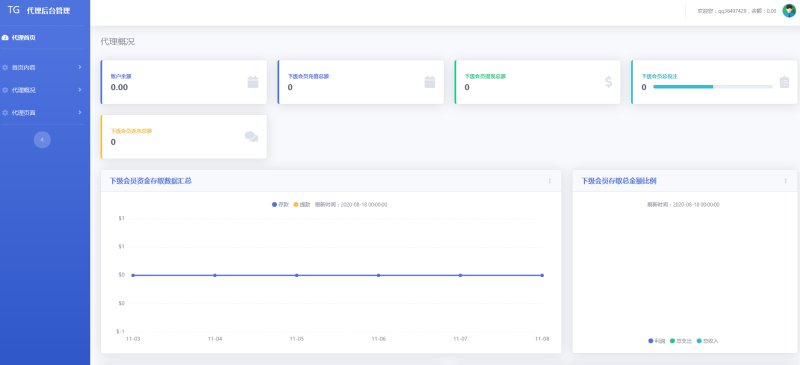Click the user avatar in the top-right corner
The height and width of the screenshot is (365, 800).
[x=789, y=11]
